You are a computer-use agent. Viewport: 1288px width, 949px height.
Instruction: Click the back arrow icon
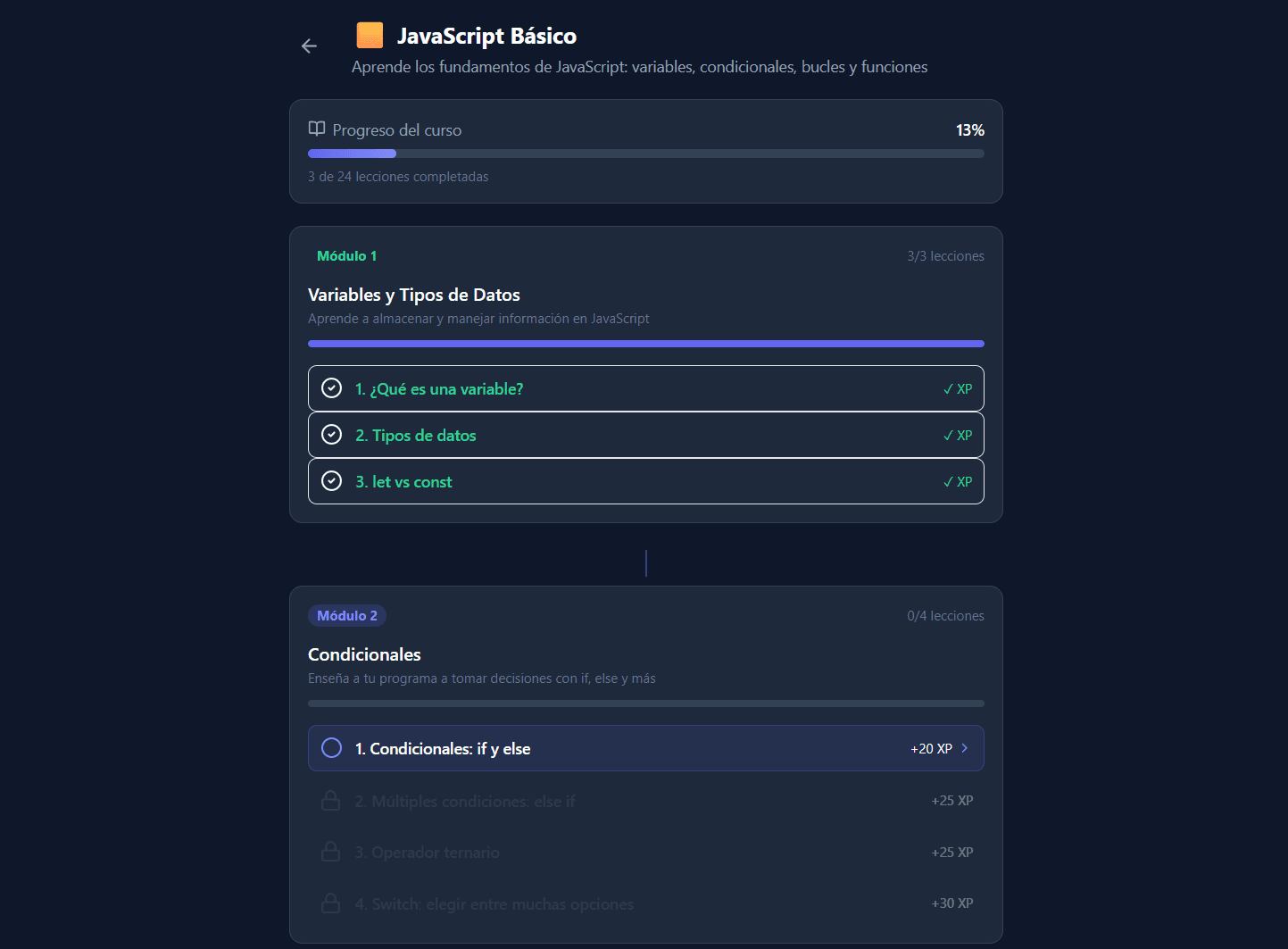point(309,46)
